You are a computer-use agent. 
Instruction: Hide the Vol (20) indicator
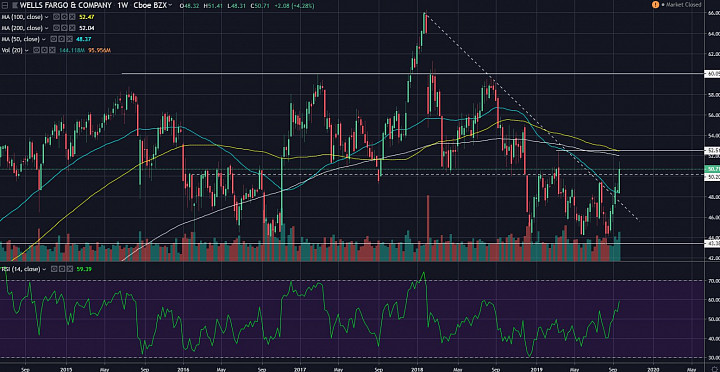click(x=36, y=50)
